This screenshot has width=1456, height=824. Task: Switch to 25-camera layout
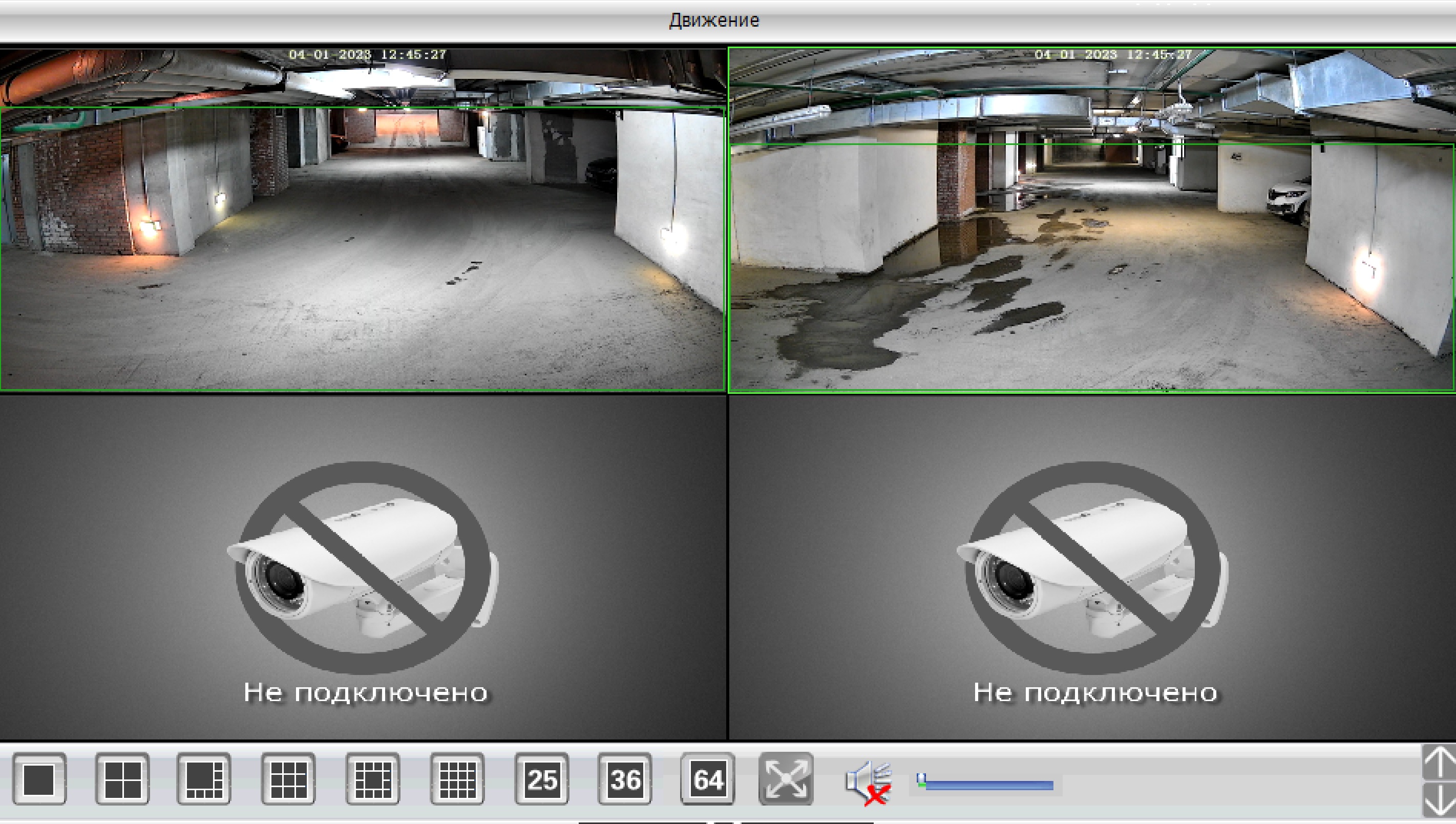coord(541,779)
